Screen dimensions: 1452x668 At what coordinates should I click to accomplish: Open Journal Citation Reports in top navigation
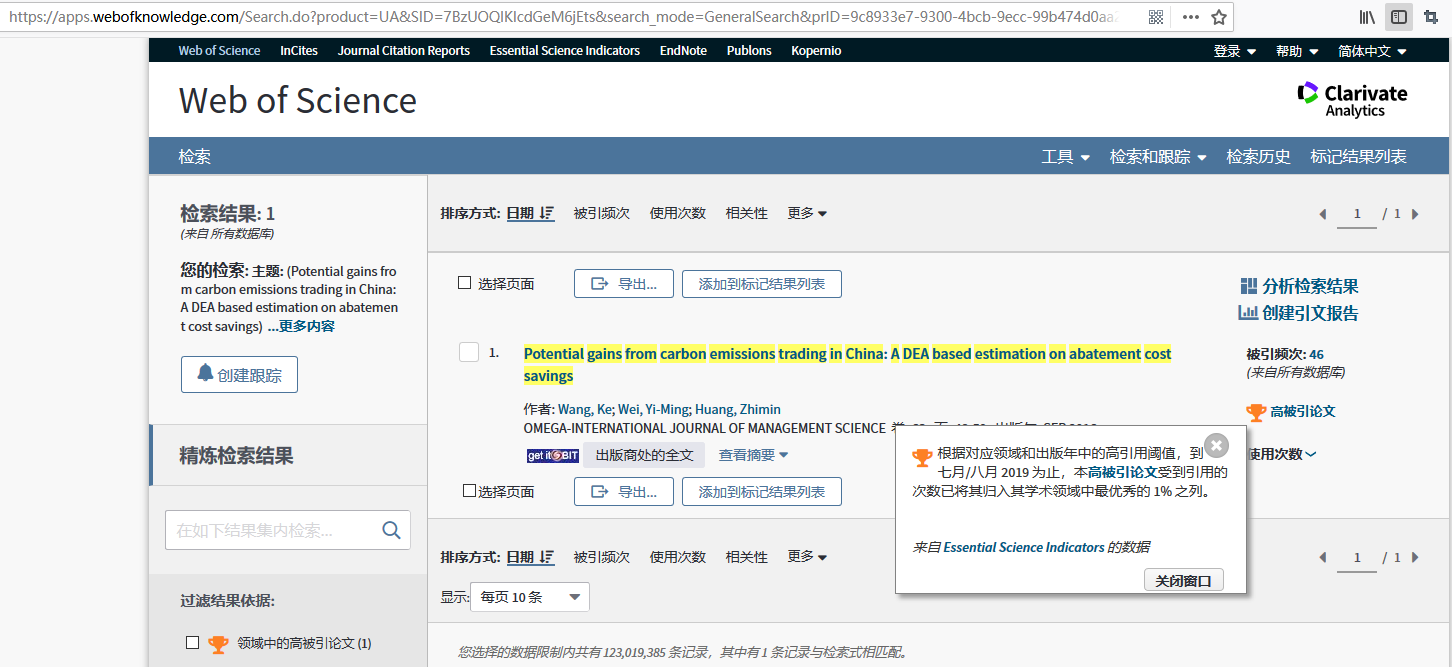click(404, 51)
